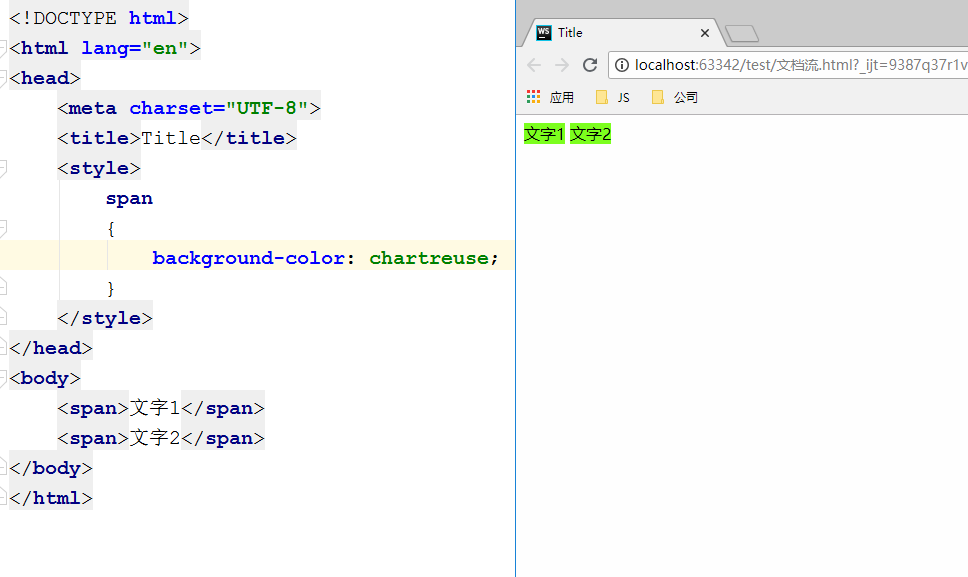This screenshot has width=968, height=577.
Task: Open the 公司 bookmark folder
Action: (x=675, y=98)
